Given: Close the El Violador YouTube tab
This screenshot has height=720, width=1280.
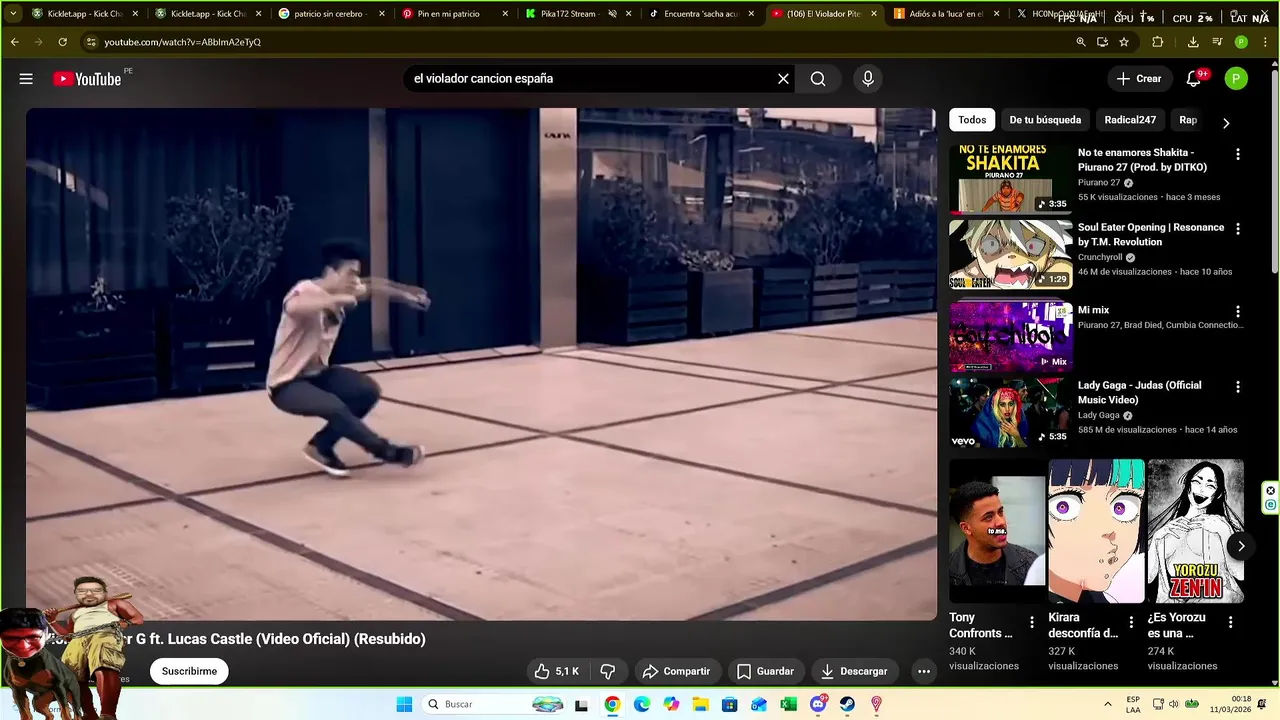Looking at the screenshot, I should click(x=874, y=14).
